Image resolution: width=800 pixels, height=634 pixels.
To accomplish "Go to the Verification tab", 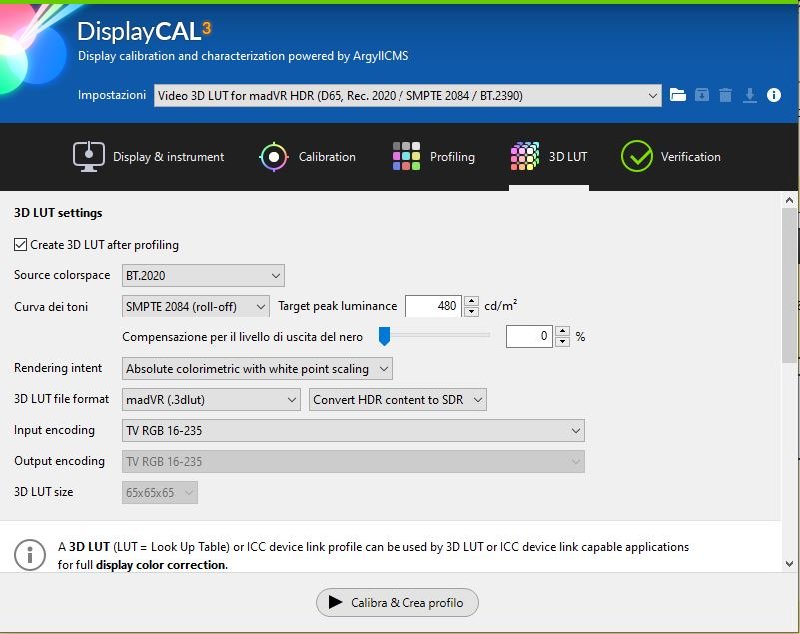I will point(670,157).
